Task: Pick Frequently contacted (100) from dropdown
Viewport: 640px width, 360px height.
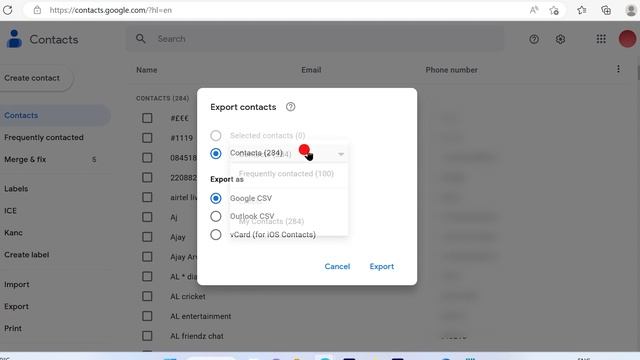Action: click(286, 174)
